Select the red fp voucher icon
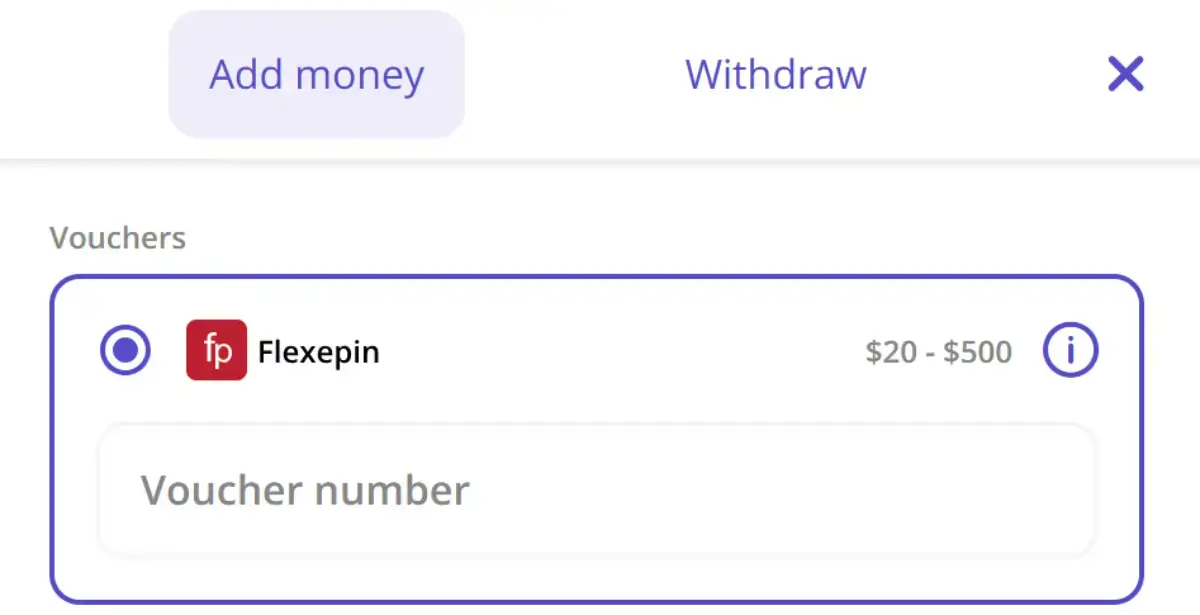This screenshot has height=615, width=1200. coord(216,350)
